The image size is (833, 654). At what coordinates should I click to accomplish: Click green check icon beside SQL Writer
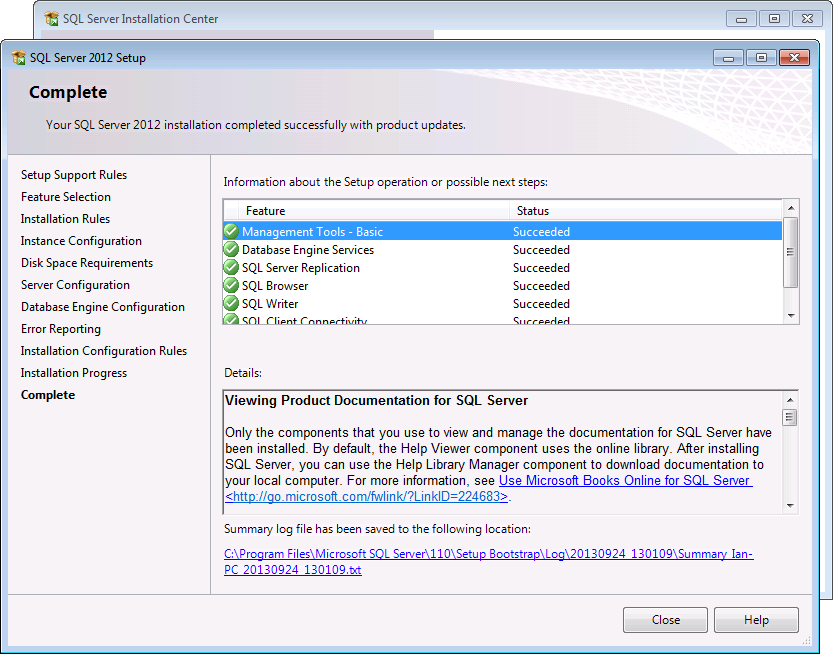231,303
